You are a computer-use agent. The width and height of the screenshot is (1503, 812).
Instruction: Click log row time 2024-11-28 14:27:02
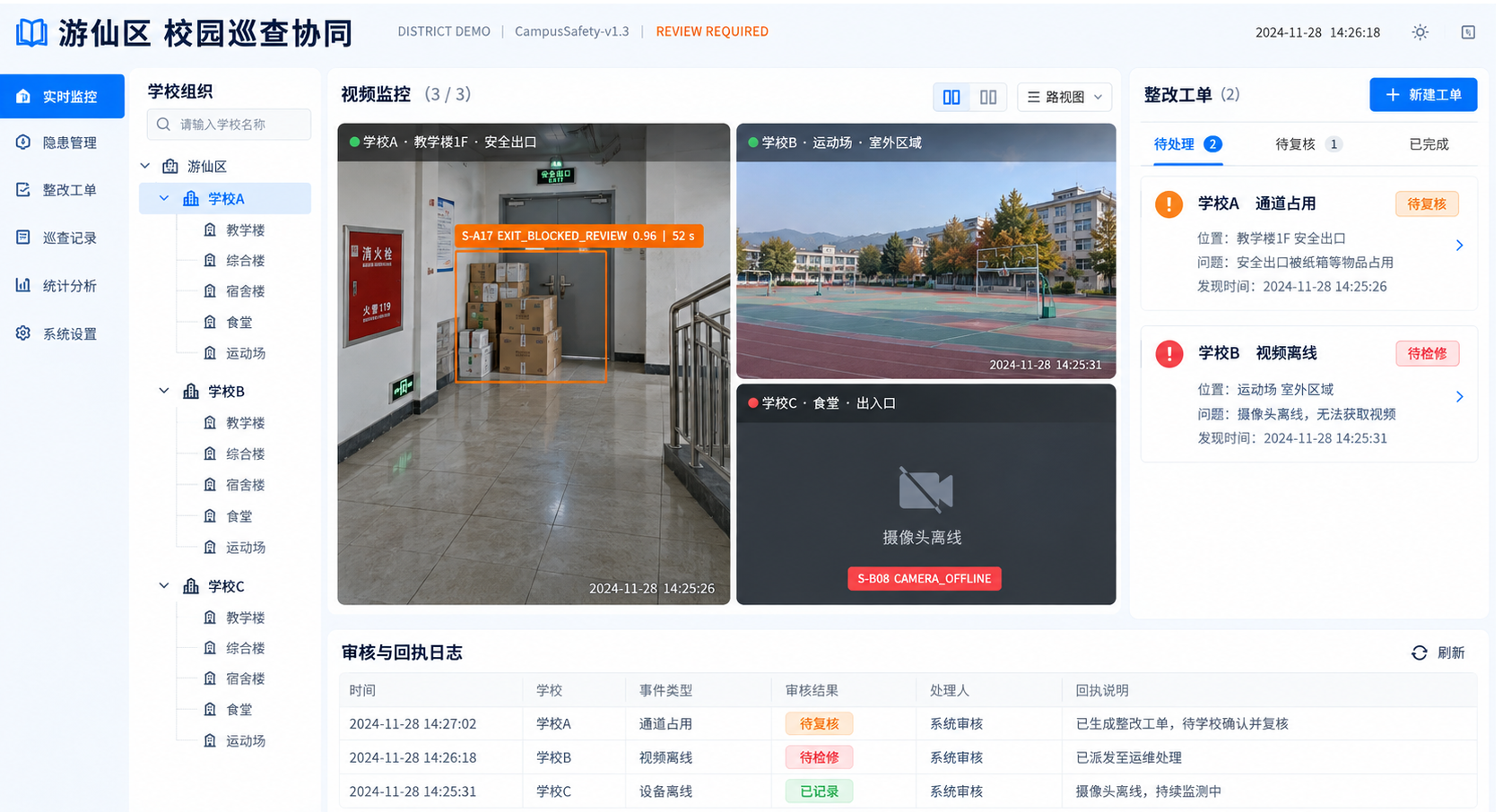click(413, 724)
